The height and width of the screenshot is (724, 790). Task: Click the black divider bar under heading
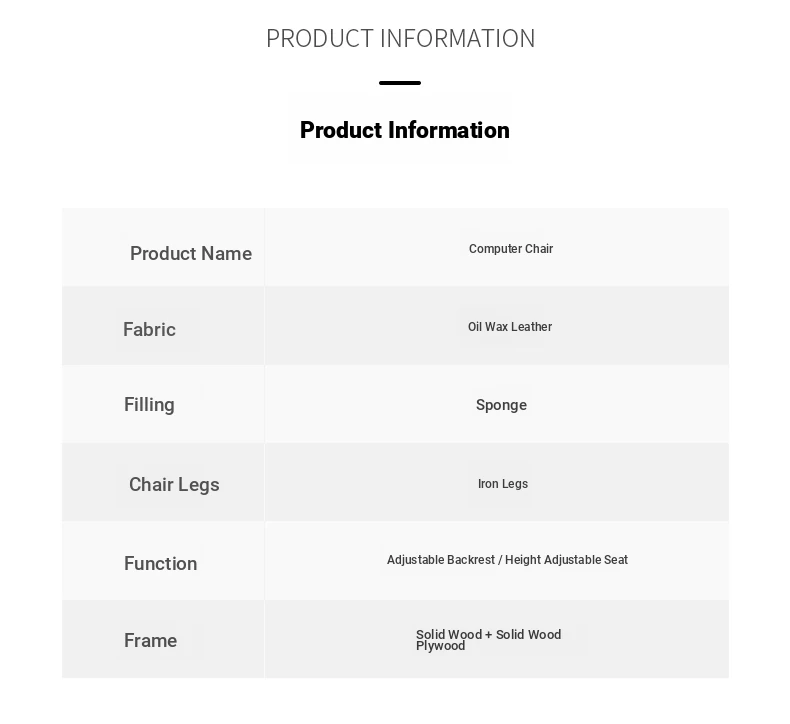tap(400, 83)
